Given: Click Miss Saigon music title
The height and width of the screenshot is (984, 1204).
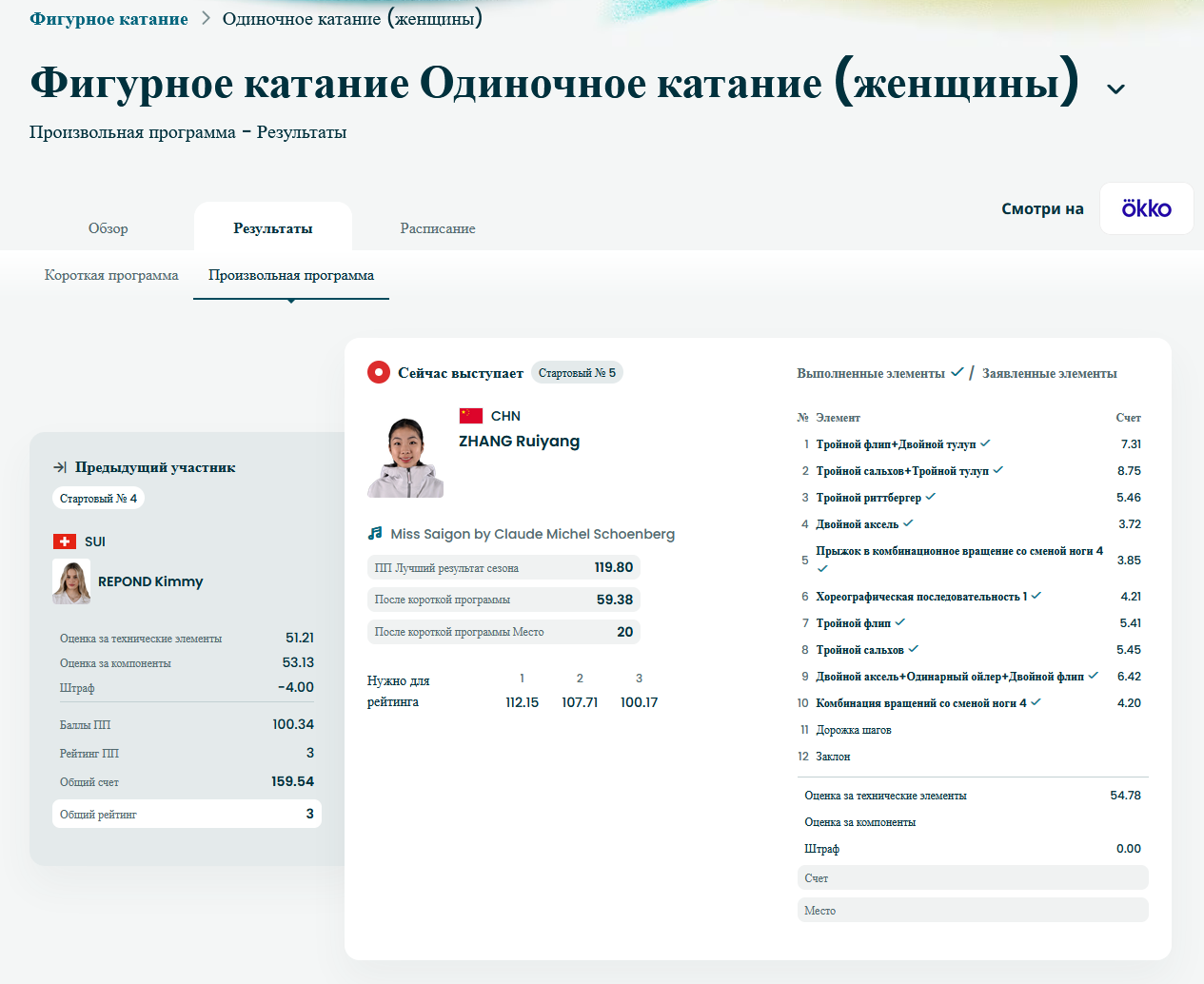Looking at the screenshot, I should [x=533, y=534].
